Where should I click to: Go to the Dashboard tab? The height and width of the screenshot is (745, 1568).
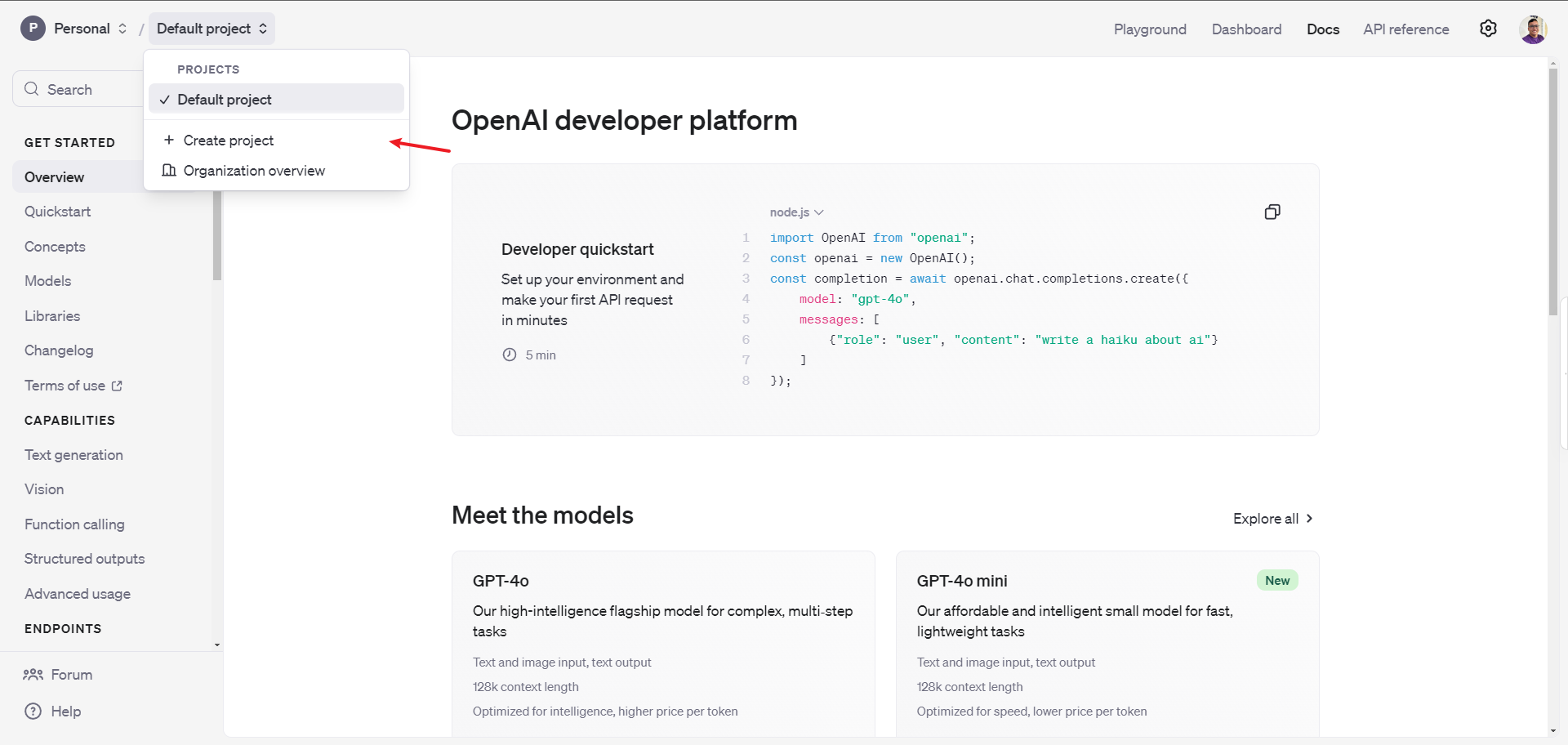tap(1246, 29)
